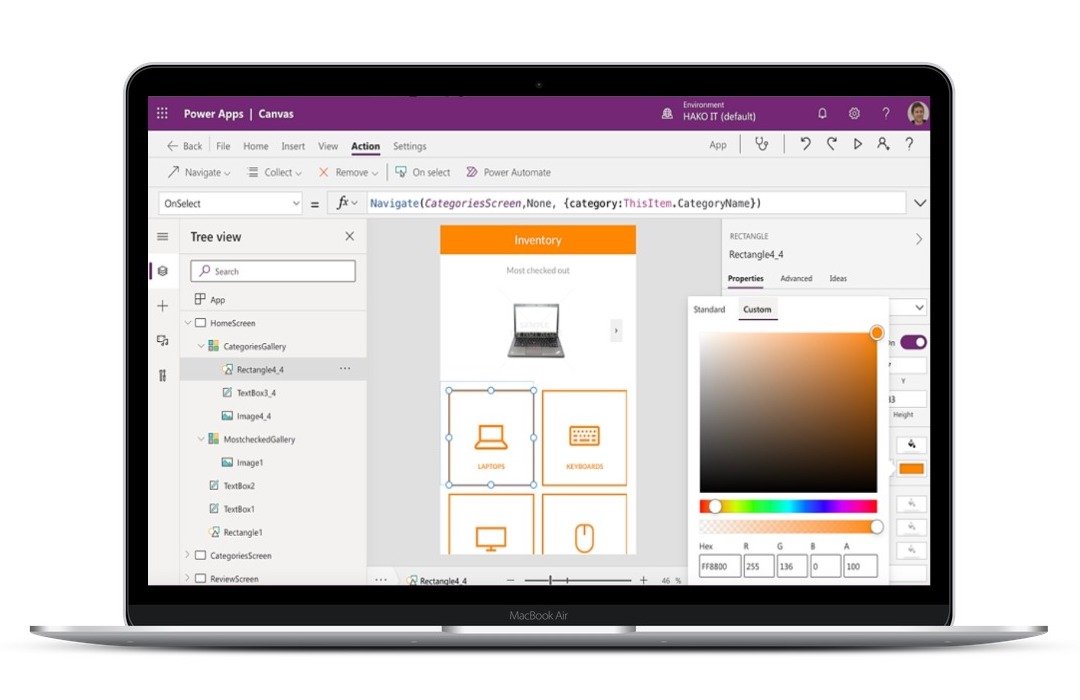Image resolution: width=1080 pixels, height=700 pixels.
Task: Open the Insert menu
Action: click(x=293, y=146)
